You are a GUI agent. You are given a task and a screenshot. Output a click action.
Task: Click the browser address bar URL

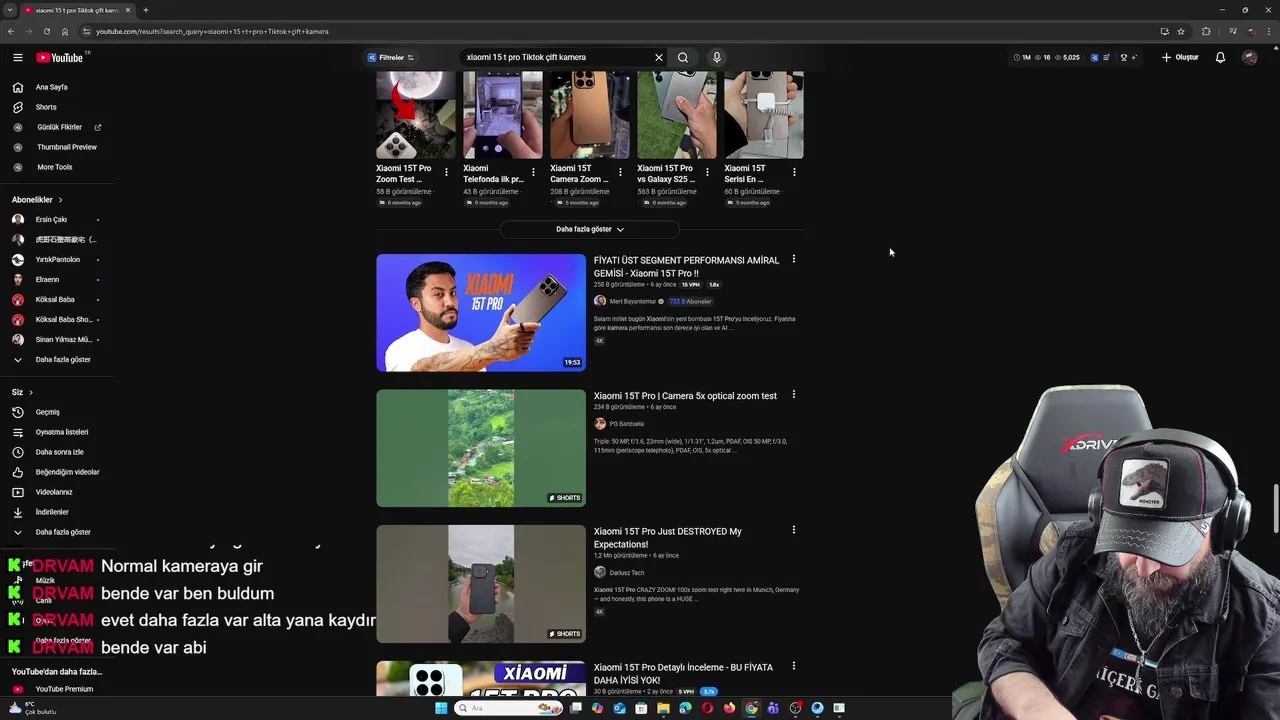point(212,32)
